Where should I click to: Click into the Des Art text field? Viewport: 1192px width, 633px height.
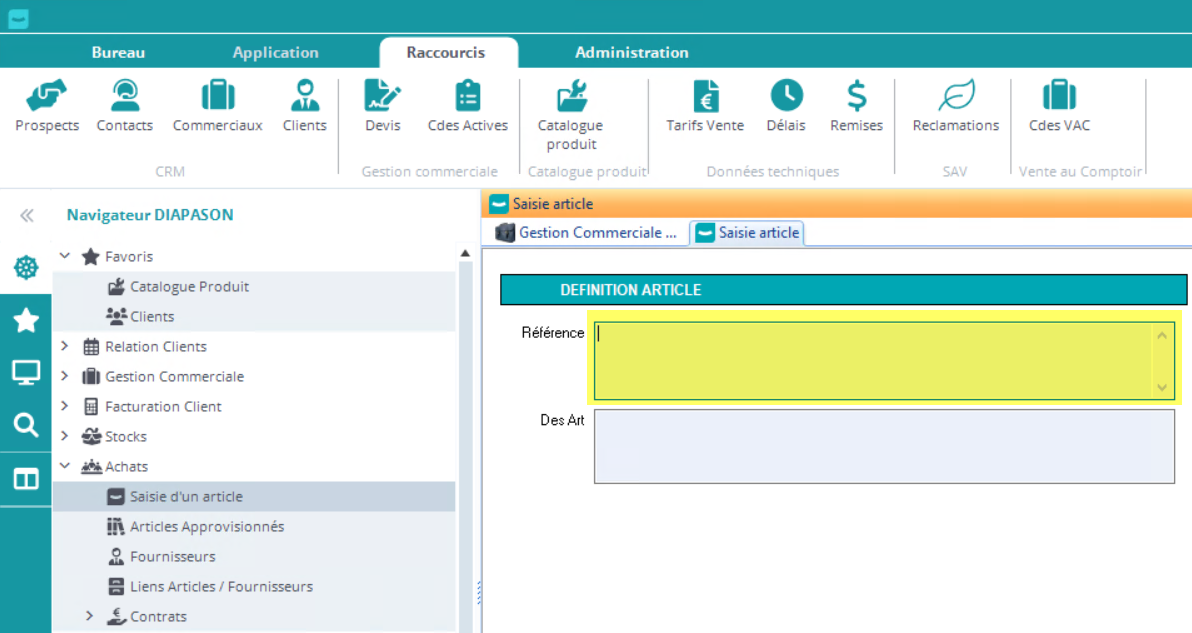(x=883, y=446)
